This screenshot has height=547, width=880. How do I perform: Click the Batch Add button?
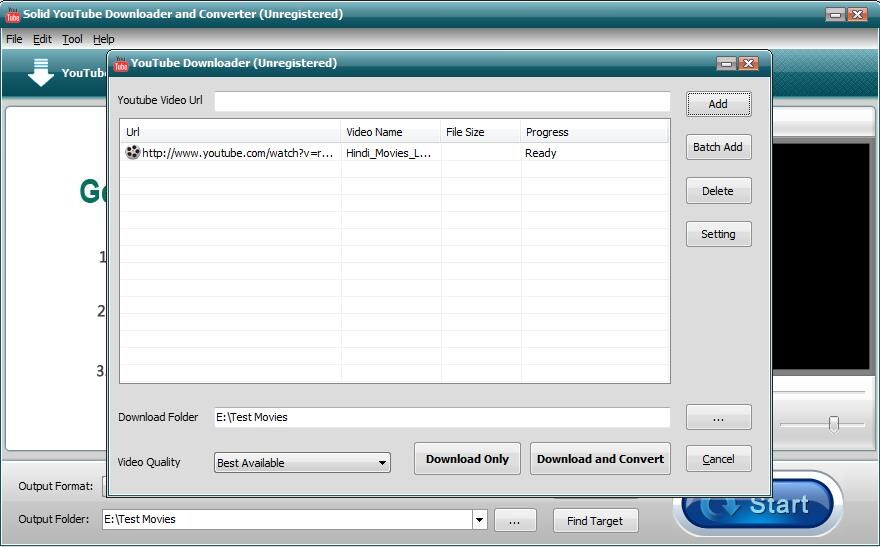pyautogui.click(x=718, y=147)
